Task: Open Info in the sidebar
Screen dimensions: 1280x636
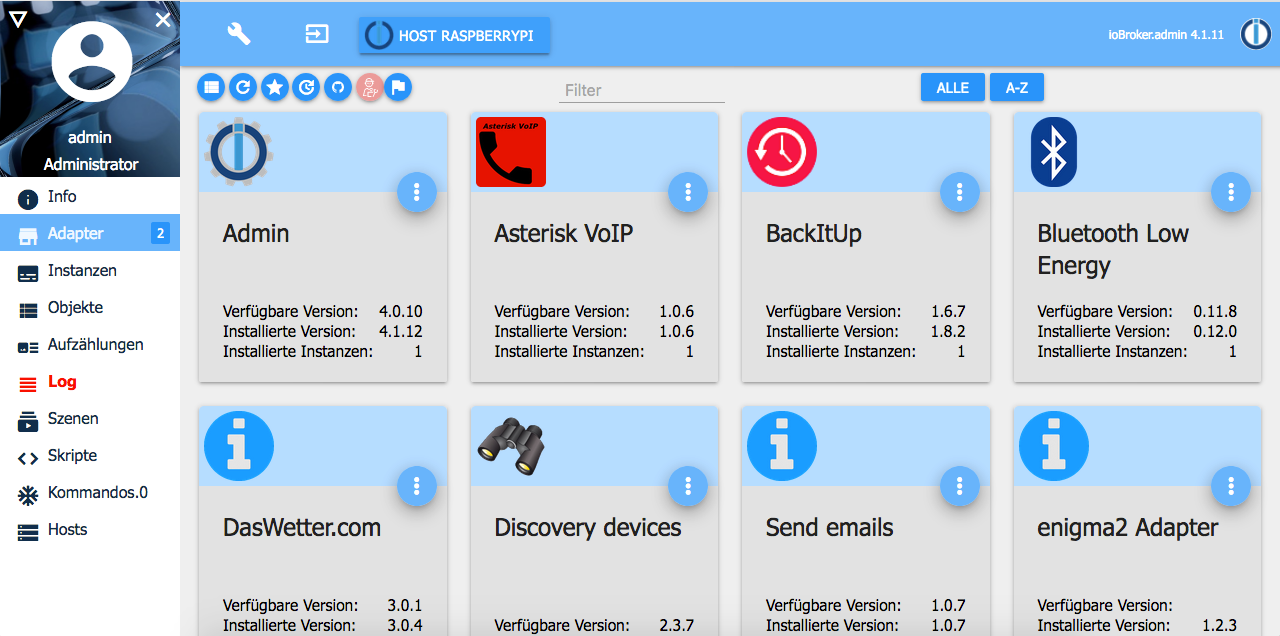Action: point(90,197)
